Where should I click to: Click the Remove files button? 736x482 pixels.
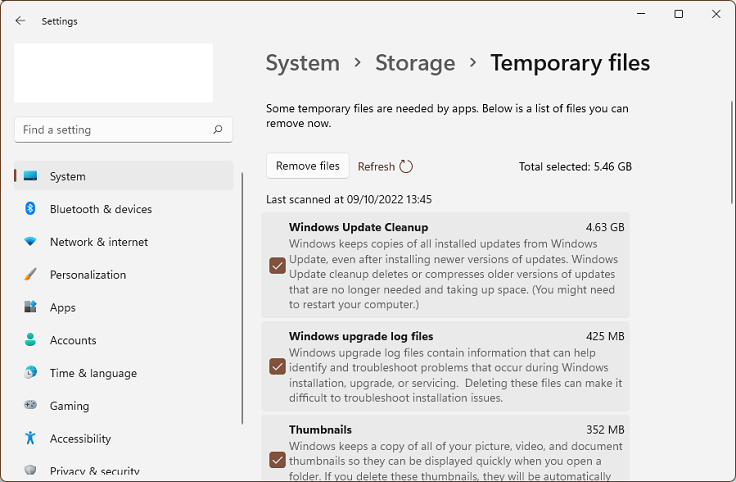point(307,166)
